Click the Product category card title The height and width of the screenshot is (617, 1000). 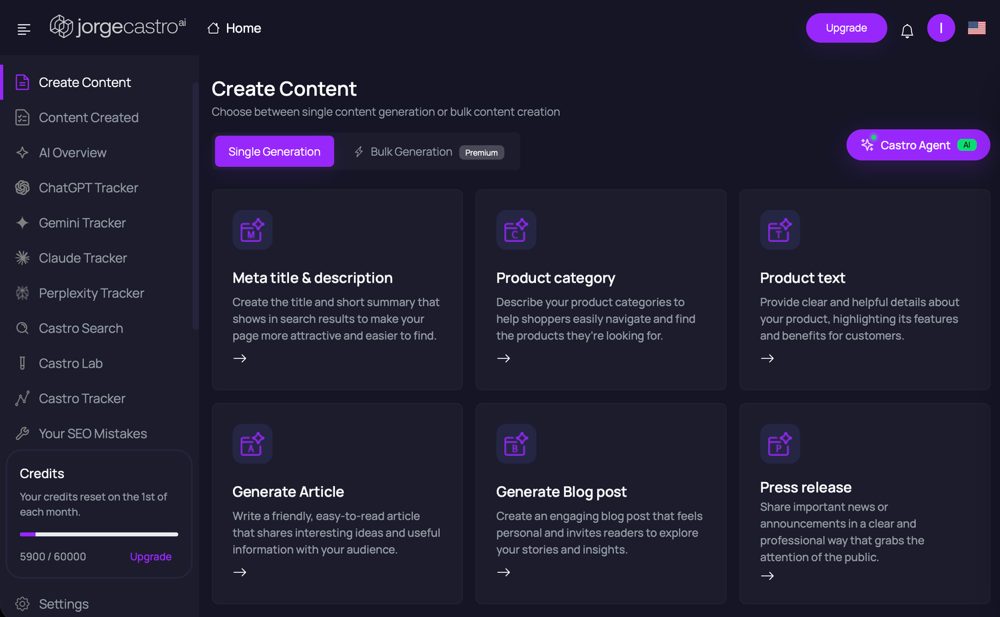(555, 278)
